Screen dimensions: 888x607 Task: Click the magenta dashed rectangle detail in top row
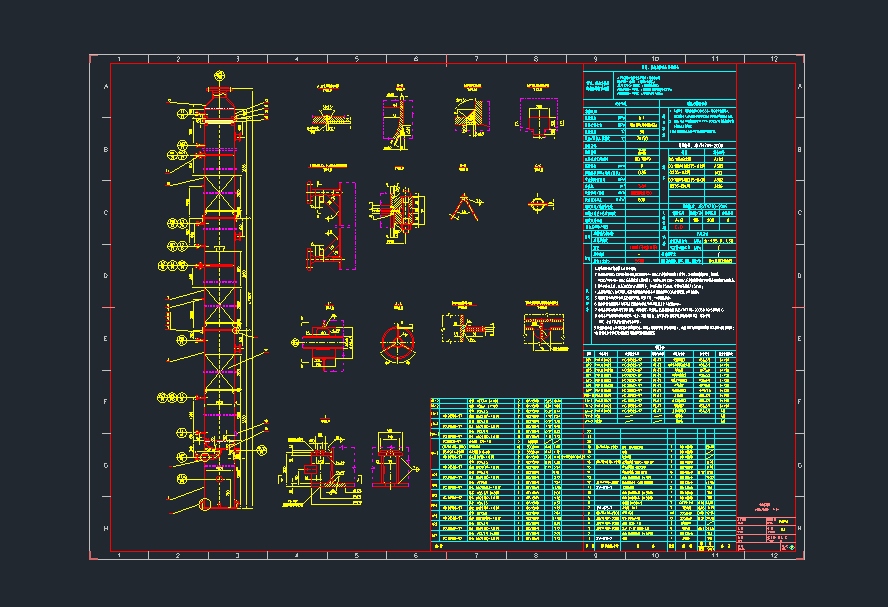pos(540,118)
